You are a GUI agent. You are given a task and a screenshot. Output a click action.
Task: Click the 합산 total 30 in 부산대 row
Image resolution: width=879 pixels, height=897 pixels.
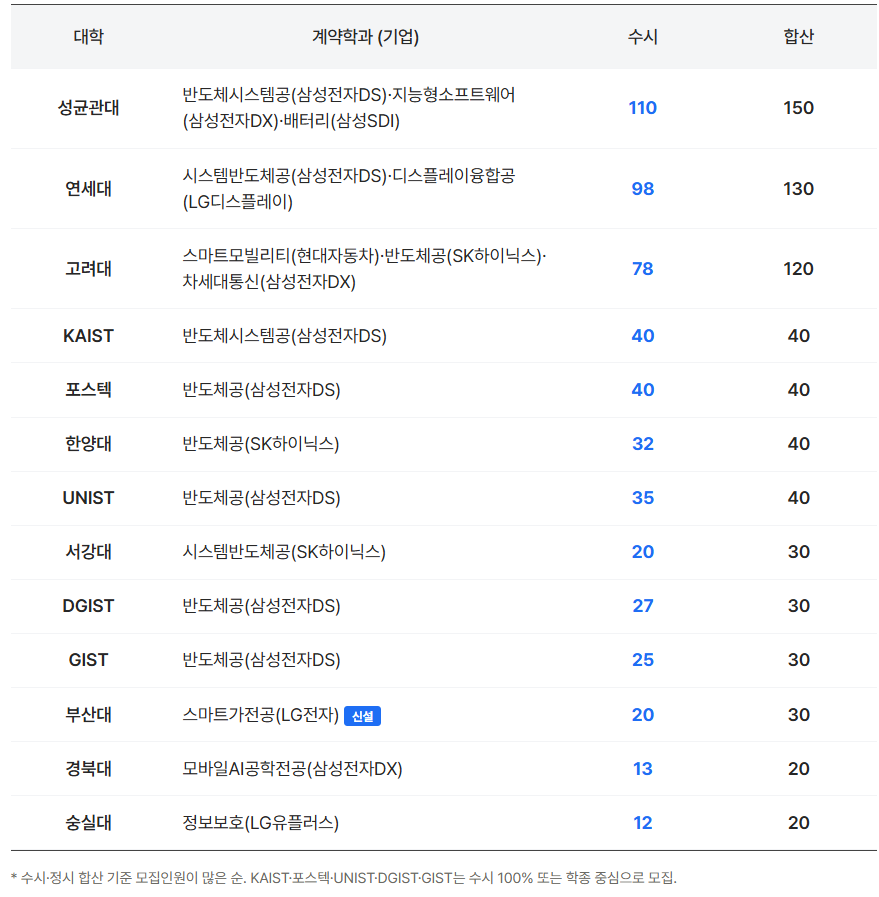pos(798,715)
